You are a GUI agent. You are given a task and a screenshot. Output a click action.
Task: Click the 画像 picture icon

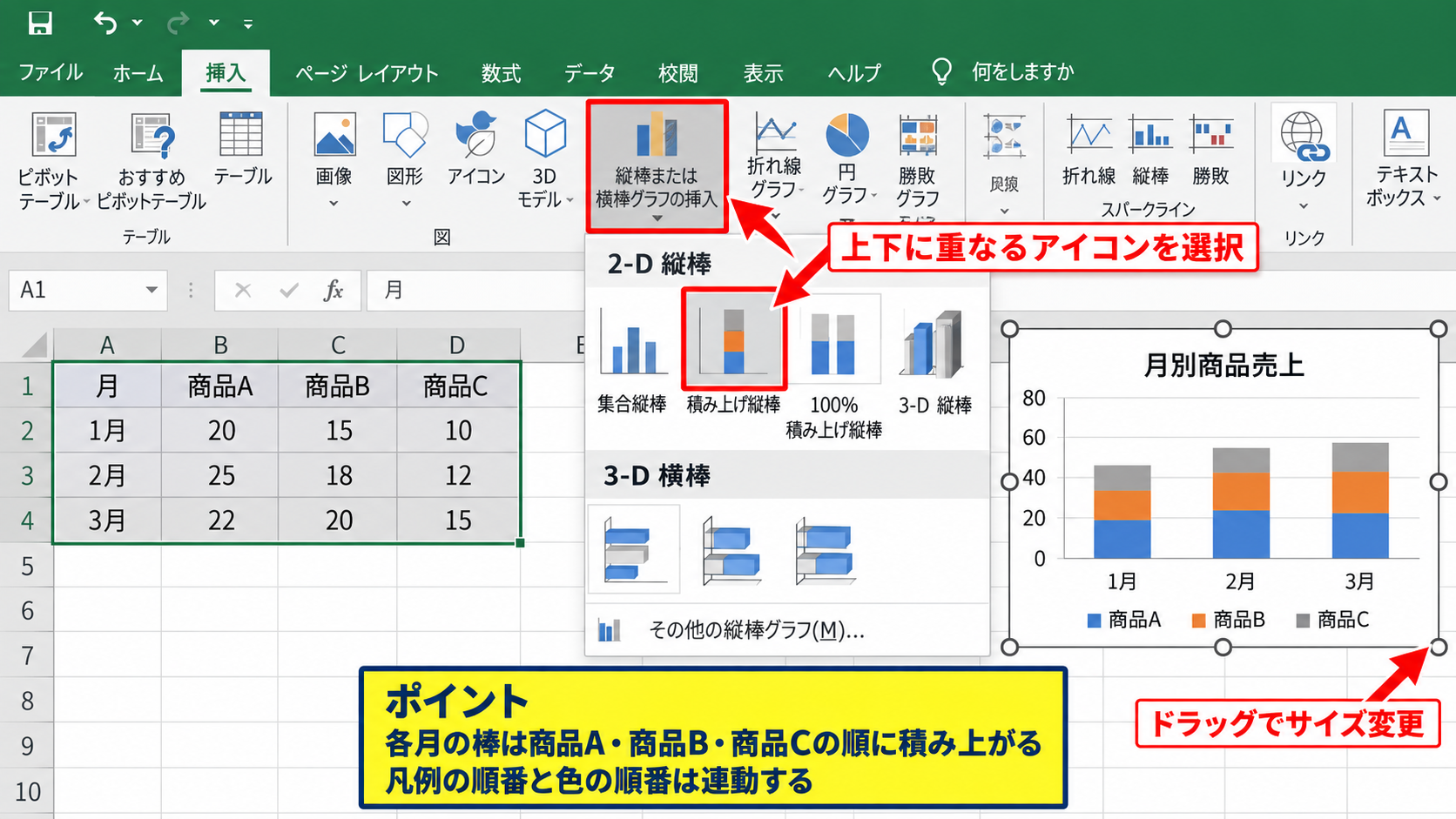click(x=334, y=135)
